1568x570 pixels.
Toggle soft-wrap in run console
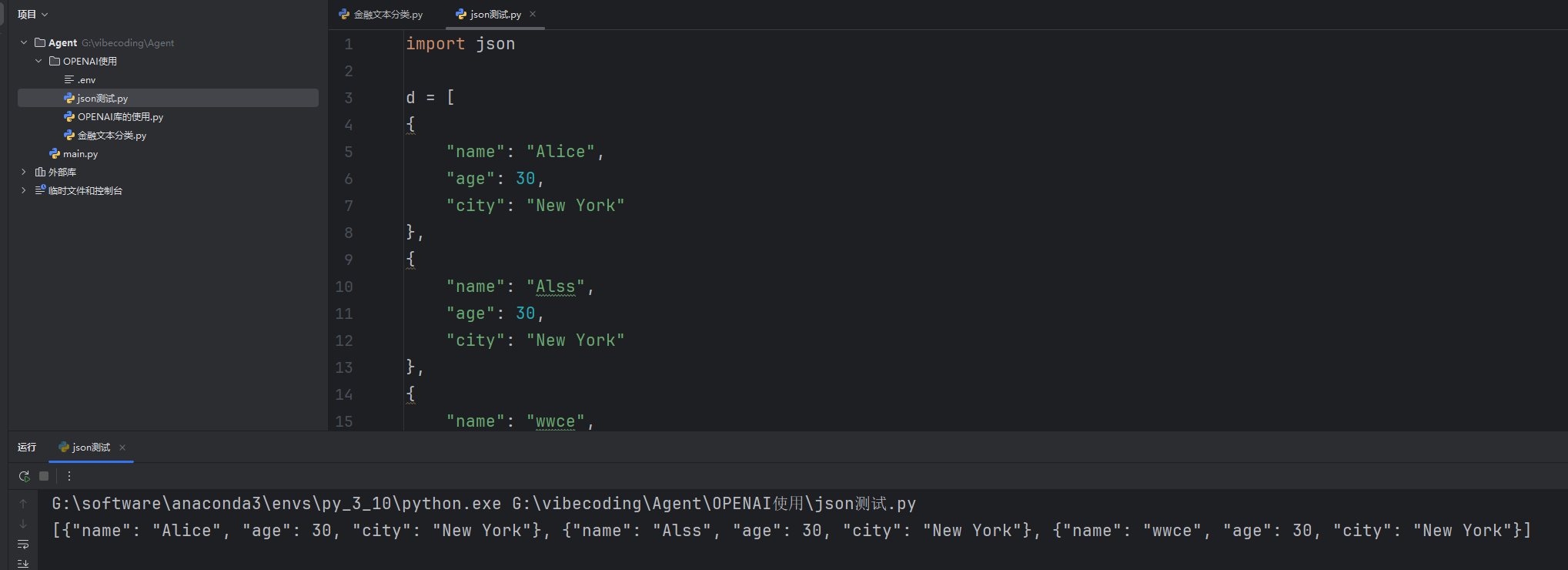pyautogui.click(x=23, y=545)
